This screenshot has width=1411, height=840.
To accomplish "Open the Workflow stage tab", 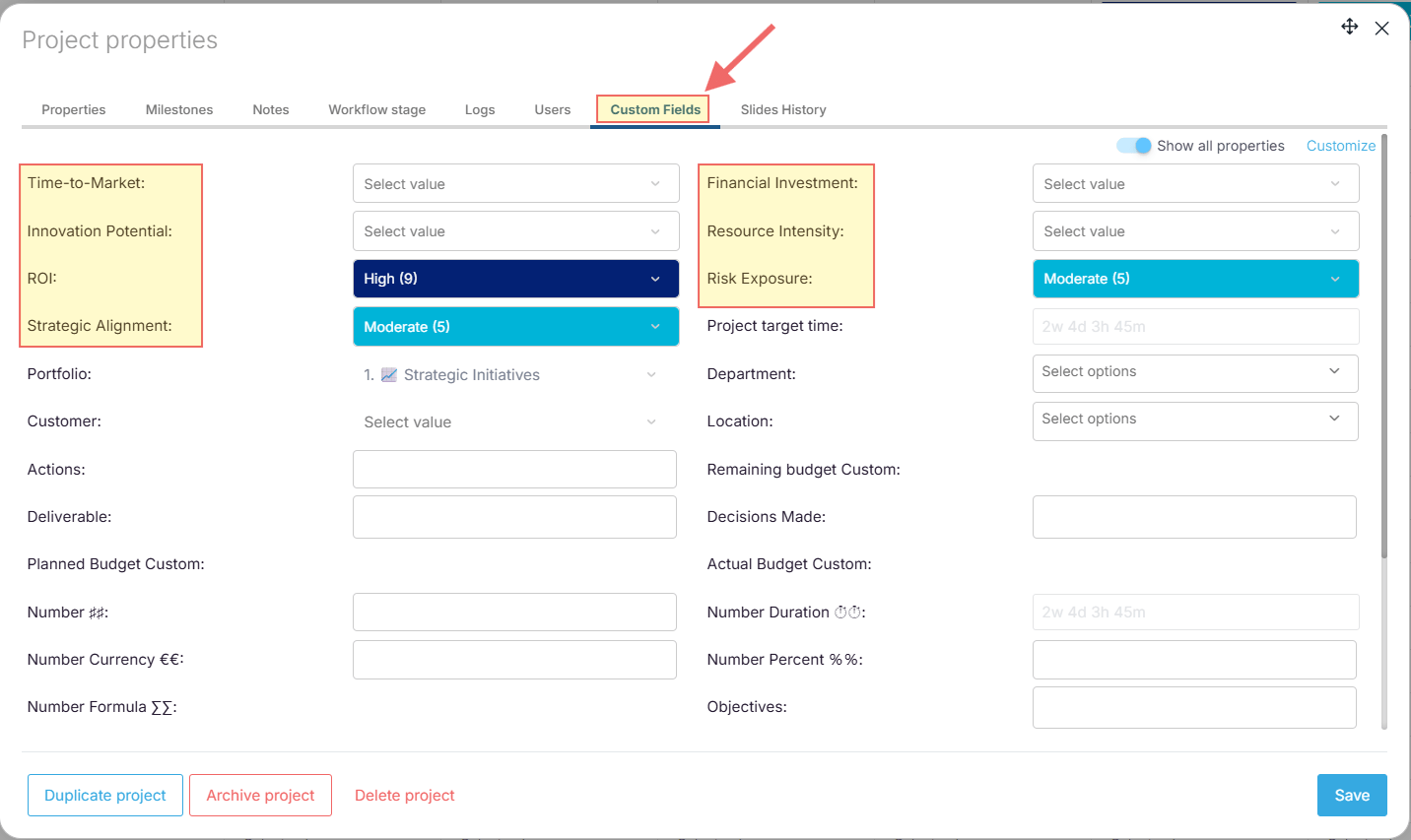I will pos(377,109).
